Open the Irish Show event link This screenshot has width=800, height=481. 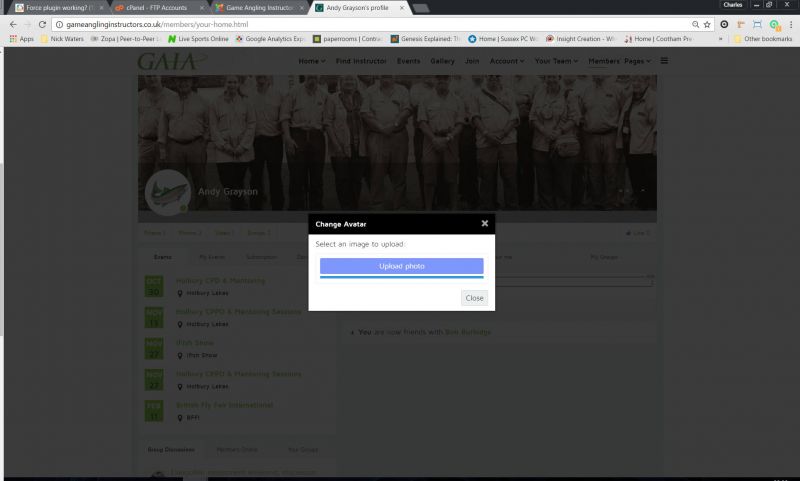[195, 343]
